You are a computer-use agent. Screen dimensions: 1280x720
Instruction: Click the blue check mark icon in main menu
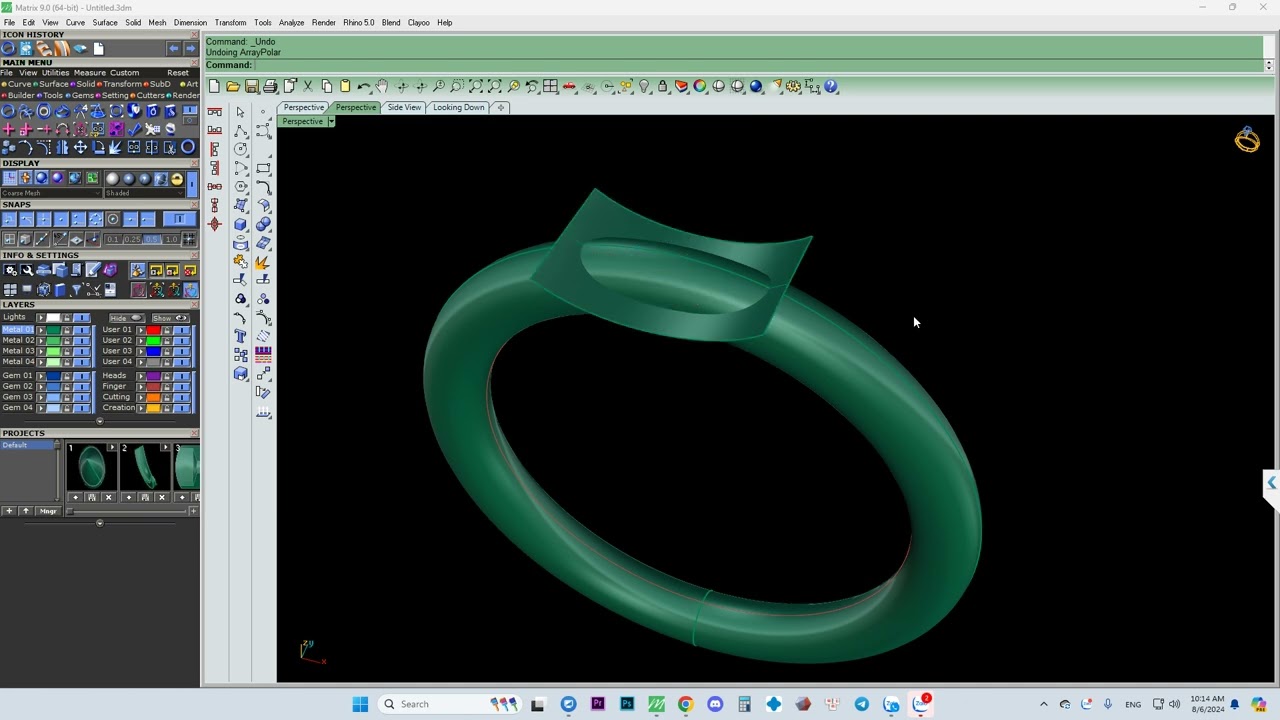pyautogui.click(x=133, y=129)
